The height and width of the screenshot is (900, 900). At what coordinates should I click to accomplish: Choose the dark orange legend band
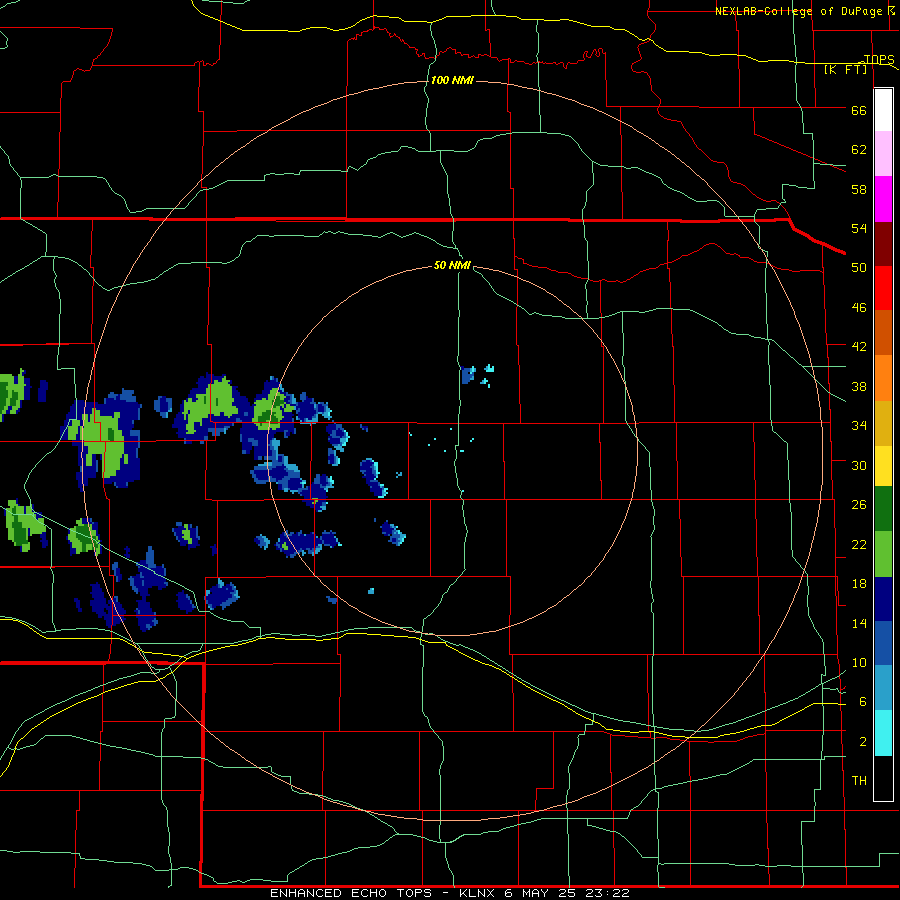[x=883, y=333]
